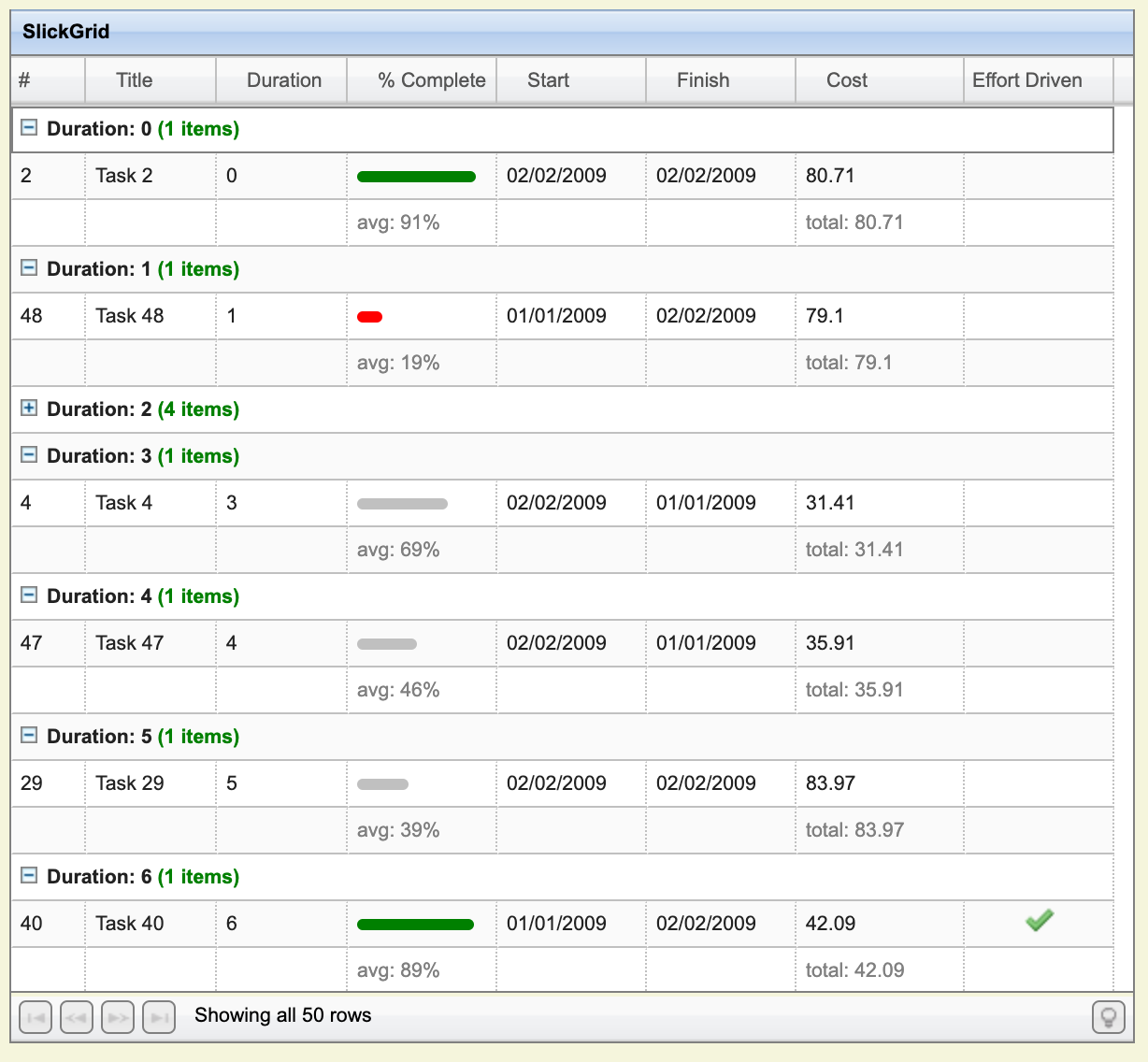Viewport: 1148px width, 1062px height.
Task: Click the red progress indicator for Task 48
Action: click(369, 316)
